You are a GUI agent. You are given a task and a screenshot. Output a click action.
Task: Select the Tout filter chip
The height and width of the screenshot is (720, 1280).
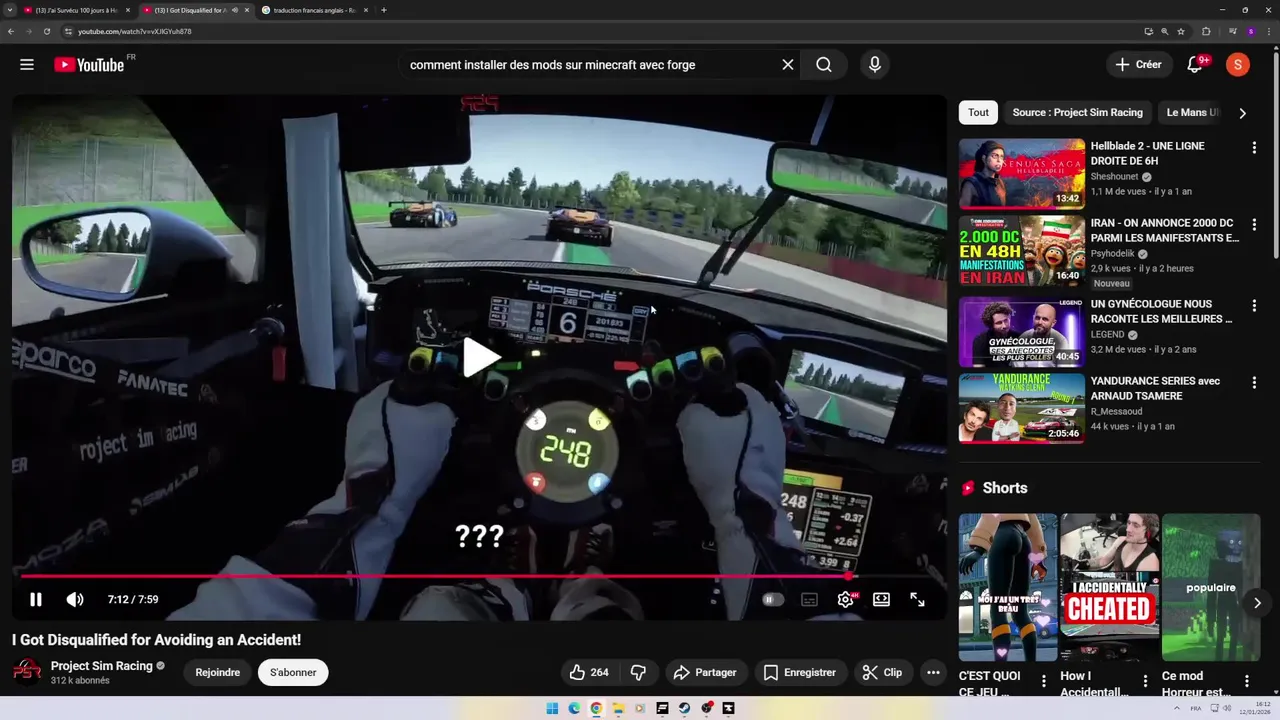pyautogui.click(x=978, y=113)
